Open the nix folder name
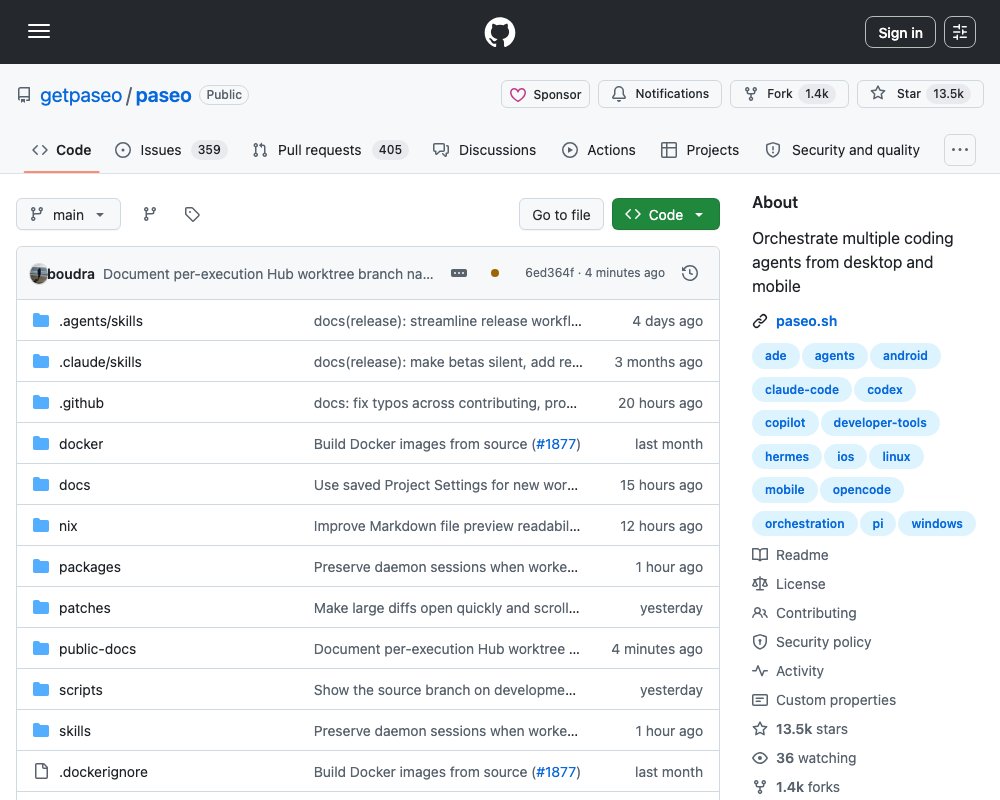The width and height of the screenshot is (1000, 800). [68, 526]
